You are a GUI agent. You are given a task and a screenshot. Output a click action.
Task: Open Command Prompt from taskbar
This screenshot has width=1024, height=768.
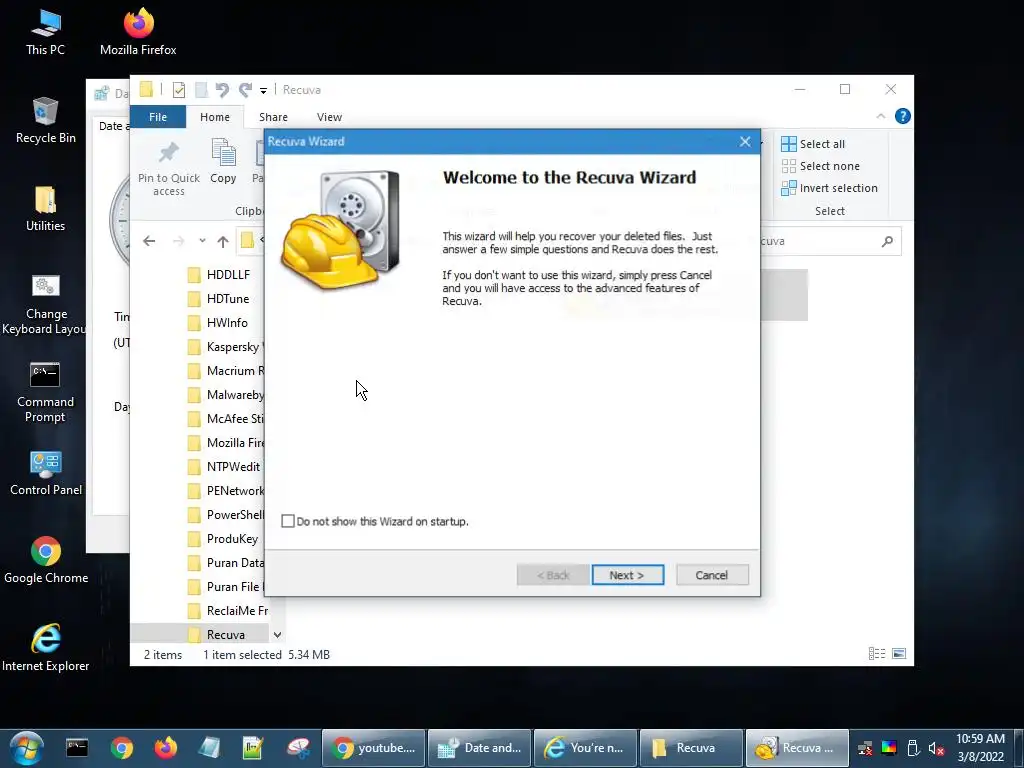pyautogui.click(x=77, y=748)
